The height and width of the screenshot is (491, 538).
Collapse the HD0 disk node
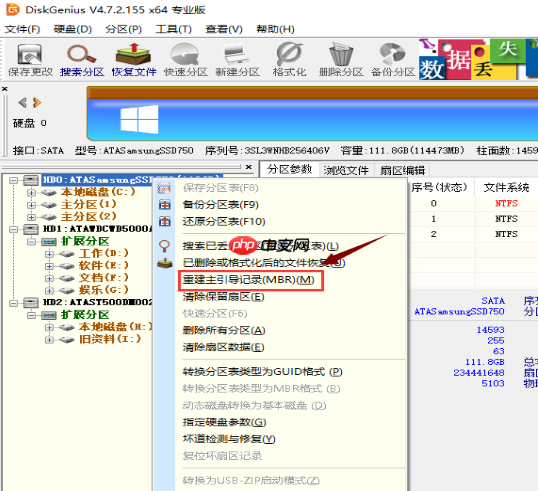(x=13, y=180)
